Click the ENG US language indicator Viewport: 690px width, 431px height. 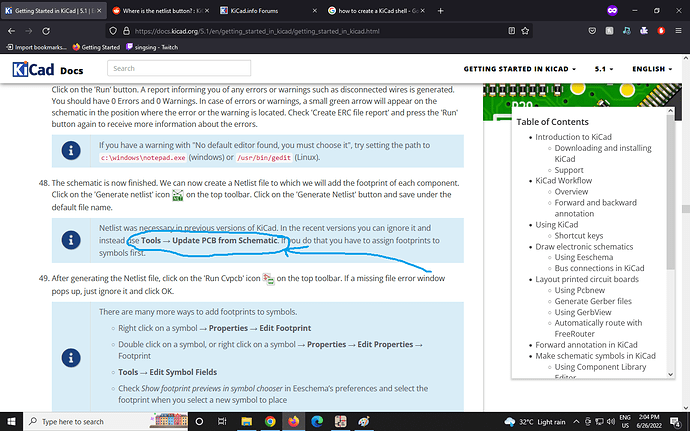[x=625, y=421]
